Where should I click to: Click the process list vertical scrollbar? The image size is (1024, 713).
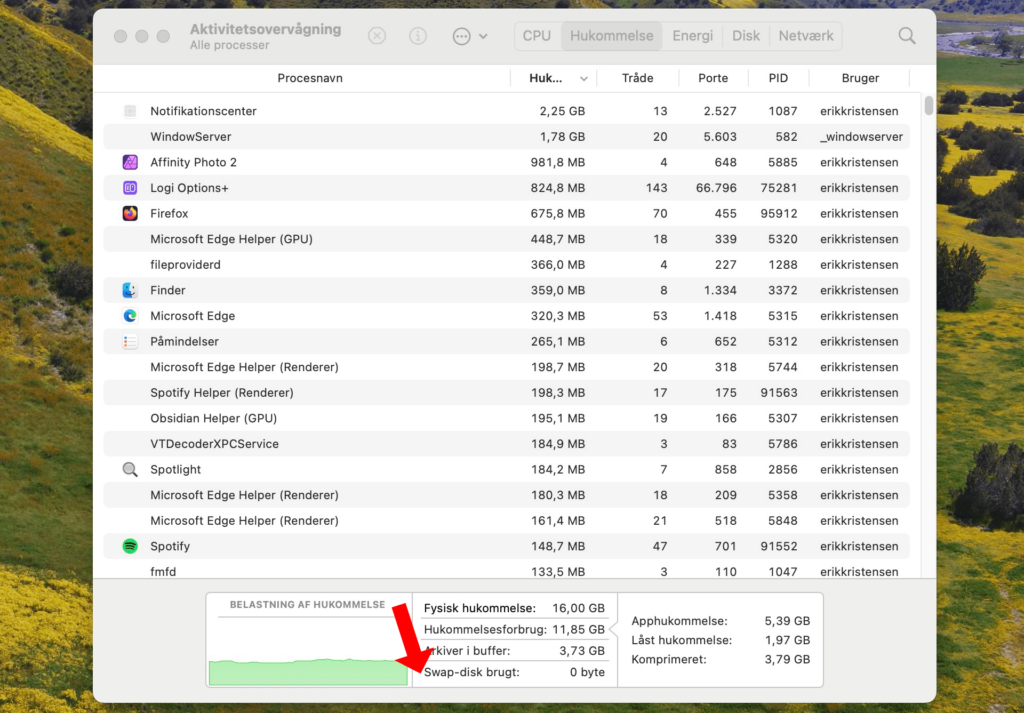tap(929, 106)
